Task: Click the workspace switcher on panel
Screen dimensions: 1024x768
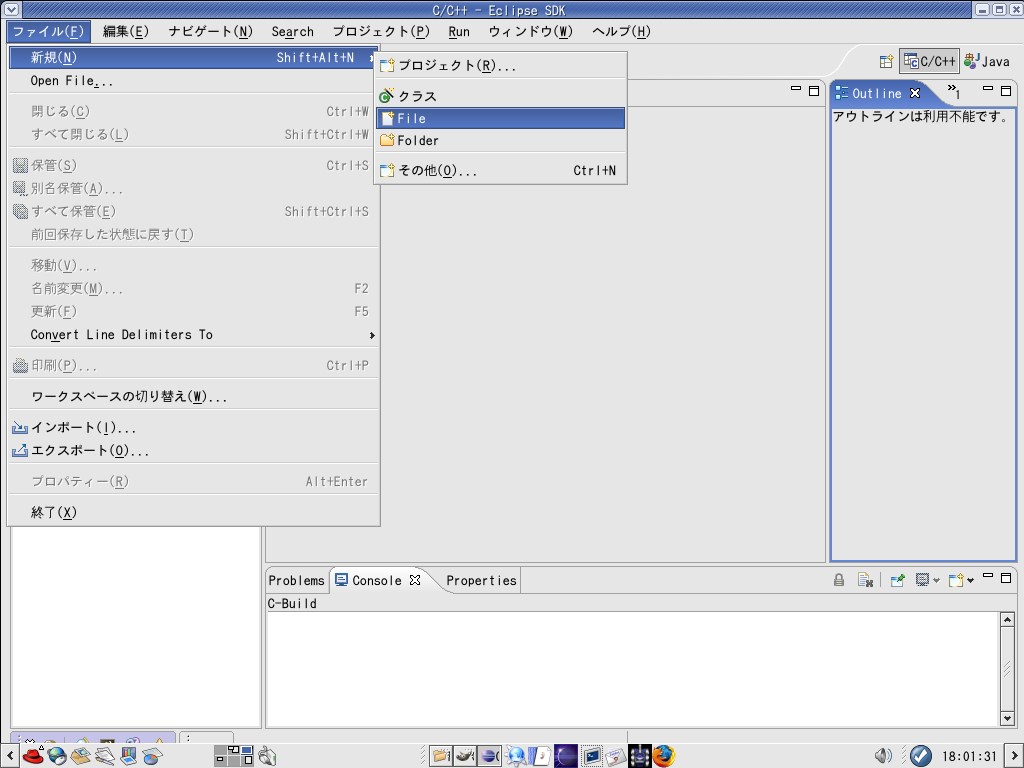Action: pos(234,756)
